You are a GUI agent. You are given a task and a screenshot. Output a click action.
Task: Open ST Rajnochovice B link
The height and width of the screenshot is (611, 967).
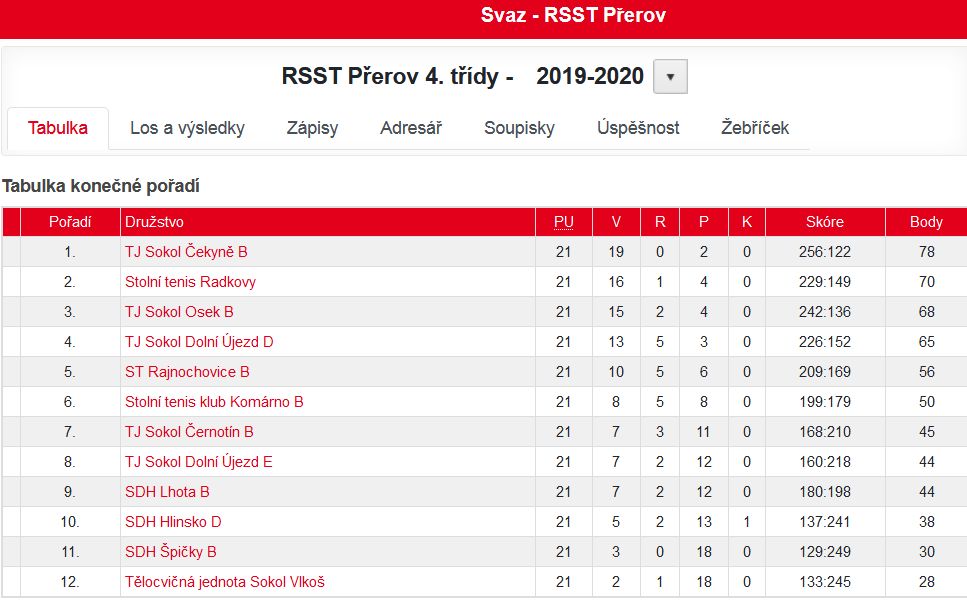tap(187, 372)
